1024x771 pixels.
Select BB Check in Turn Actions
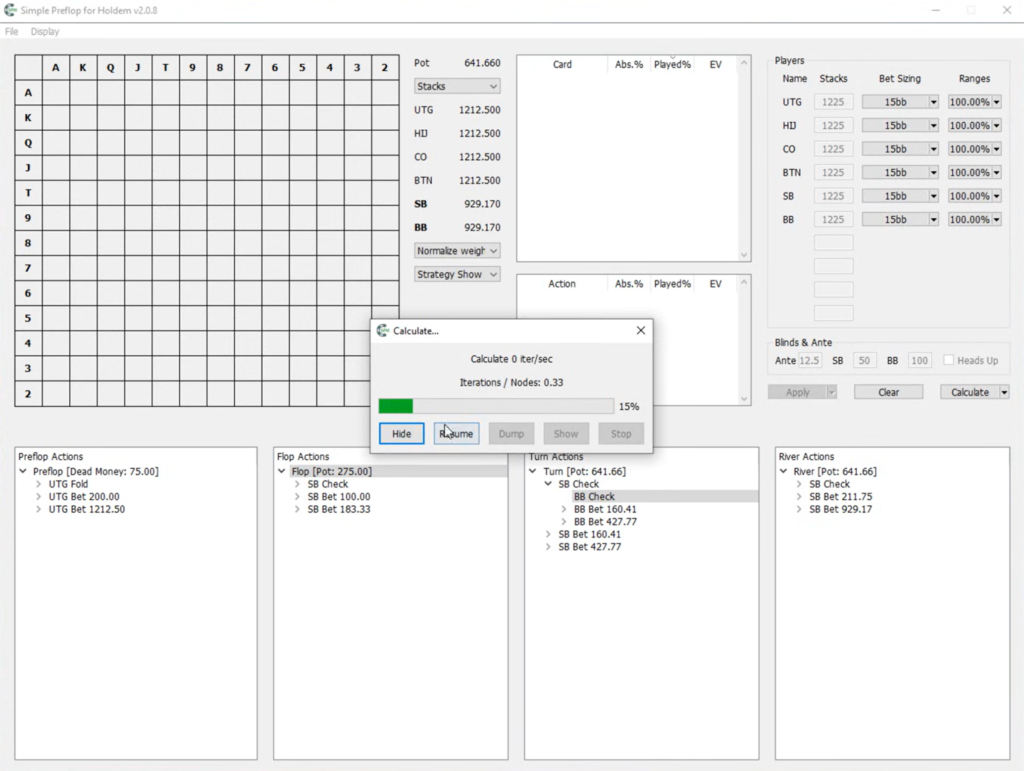(594, 496)
